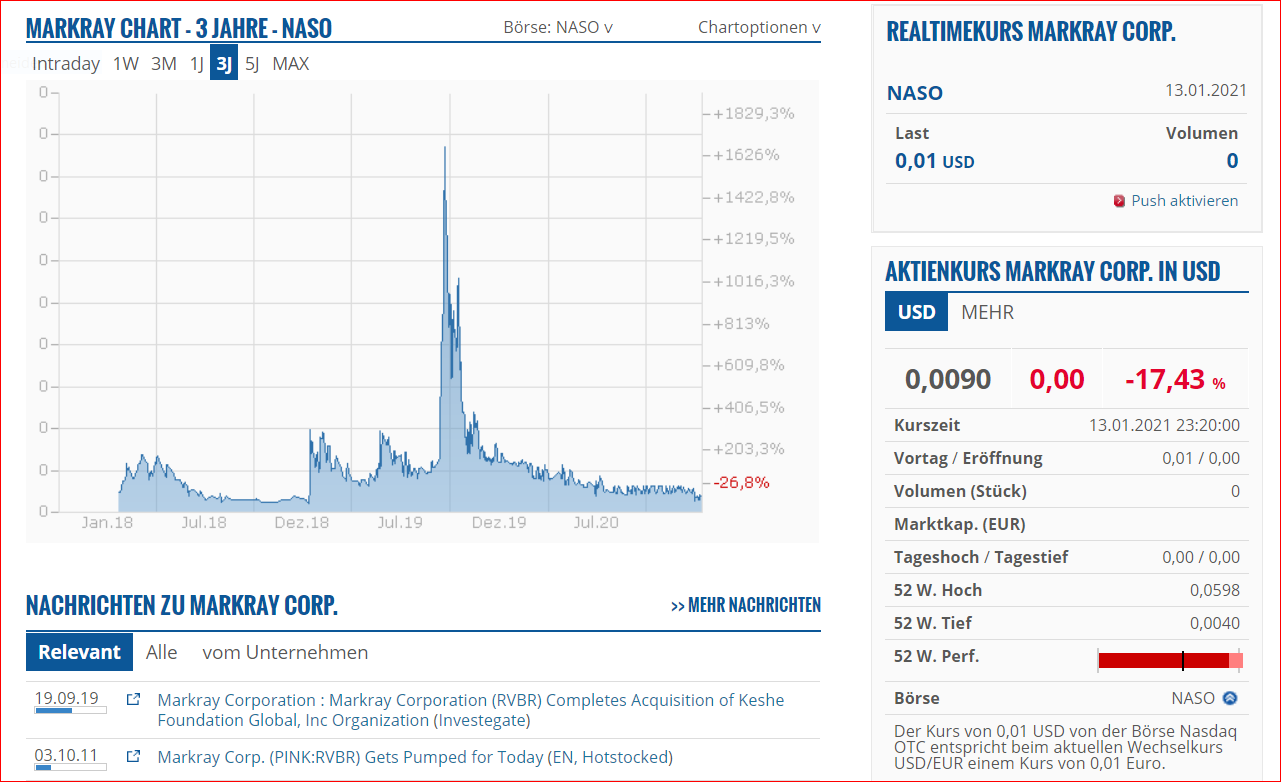Viewport: 1281px width, 782px height.
Task: Open Keshe Foundation acquisition news article
Action: click(471, 710)
